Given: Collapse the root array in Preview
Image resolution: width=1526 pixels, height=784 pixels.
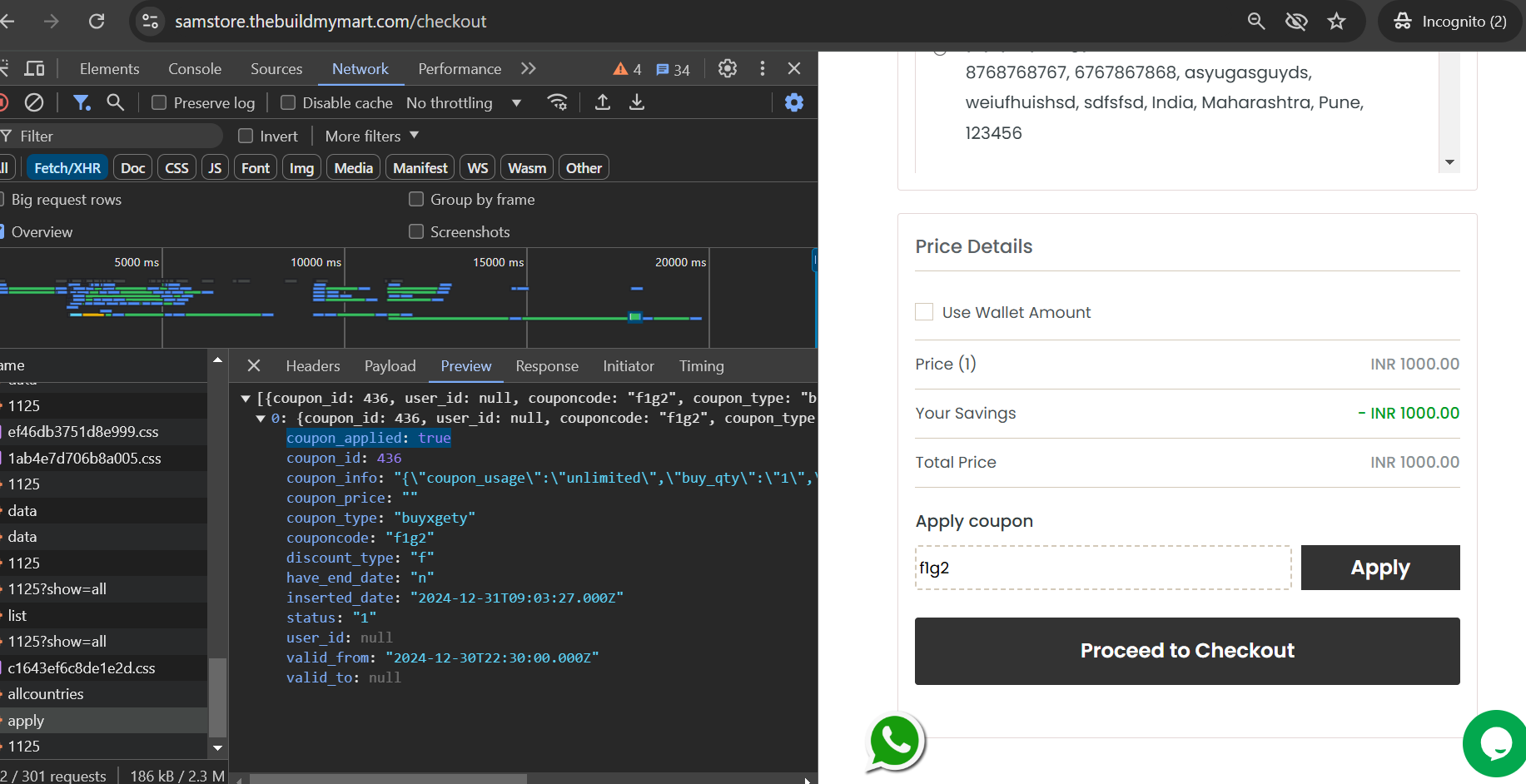Looking at the screenshot, I should click(x=246, y=399).
